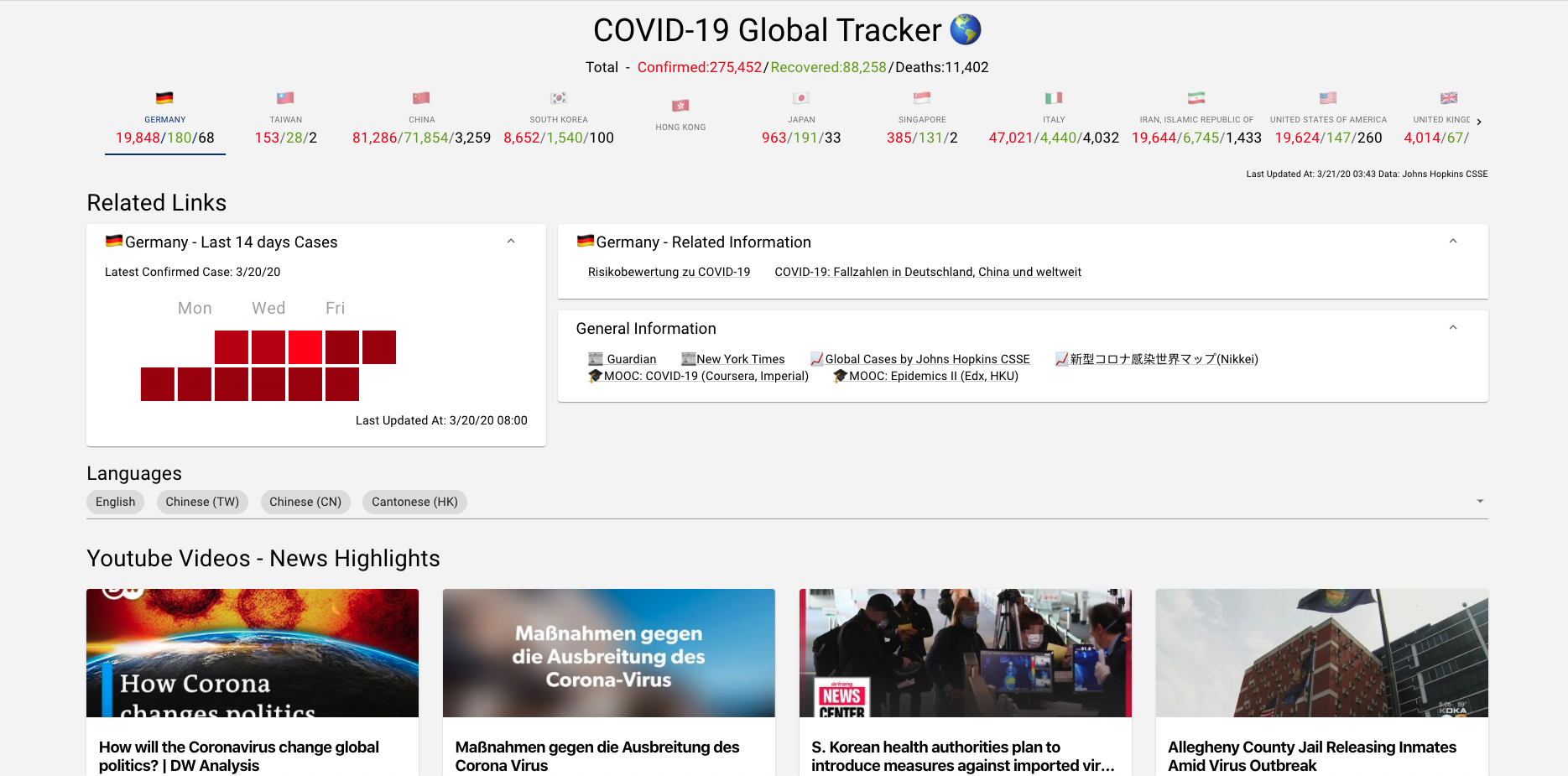Open the New York Times link

[x=733, y=359]
